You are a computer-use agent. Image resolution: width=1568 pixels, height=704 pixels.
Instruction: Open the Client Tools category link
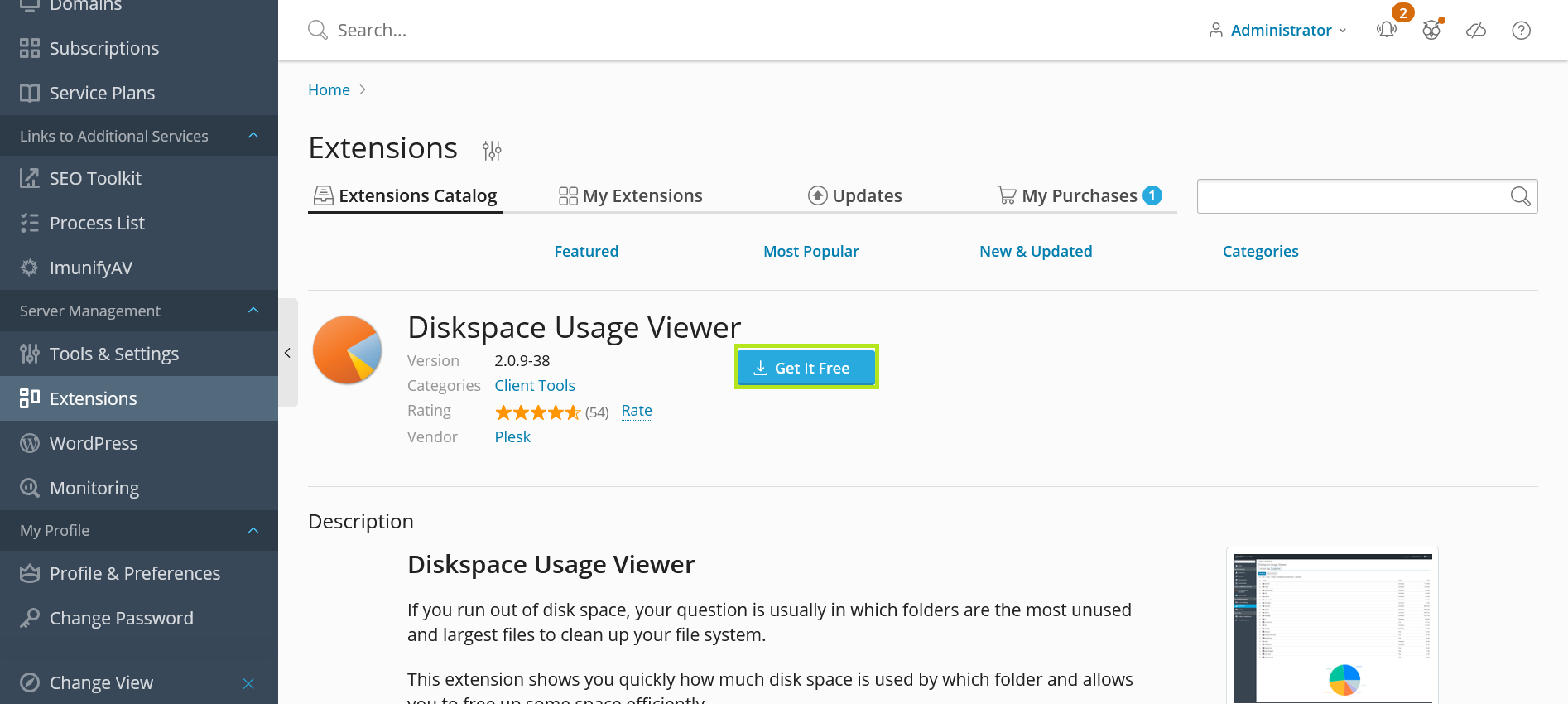535,386
